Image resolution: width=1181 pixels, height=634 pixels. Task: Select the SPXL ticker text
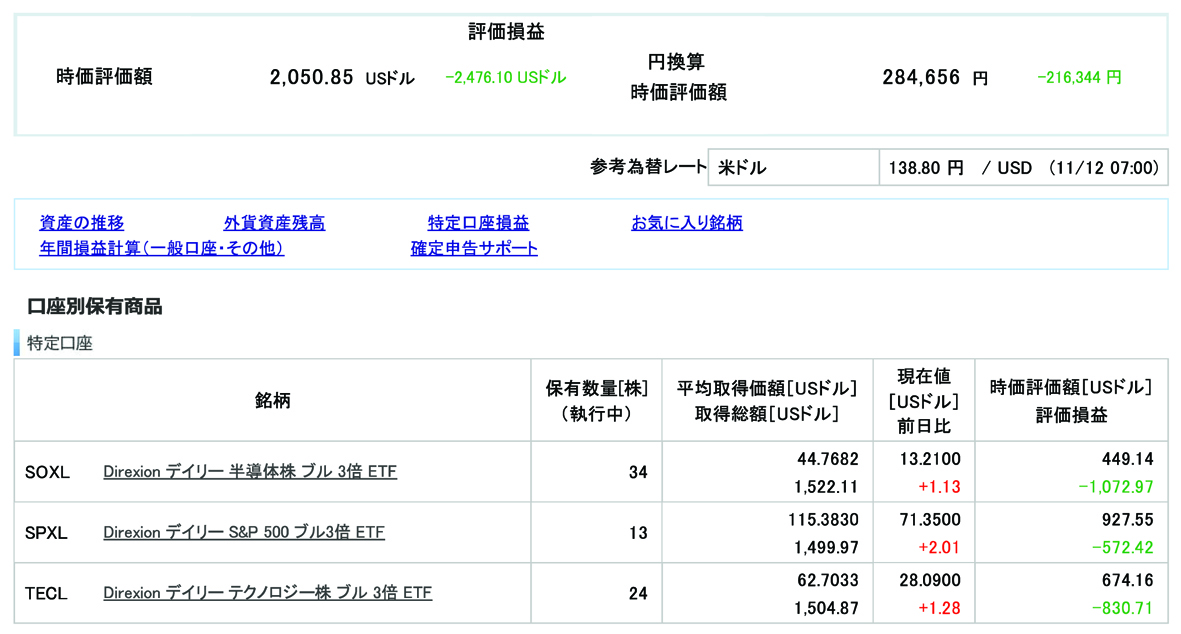46,533
